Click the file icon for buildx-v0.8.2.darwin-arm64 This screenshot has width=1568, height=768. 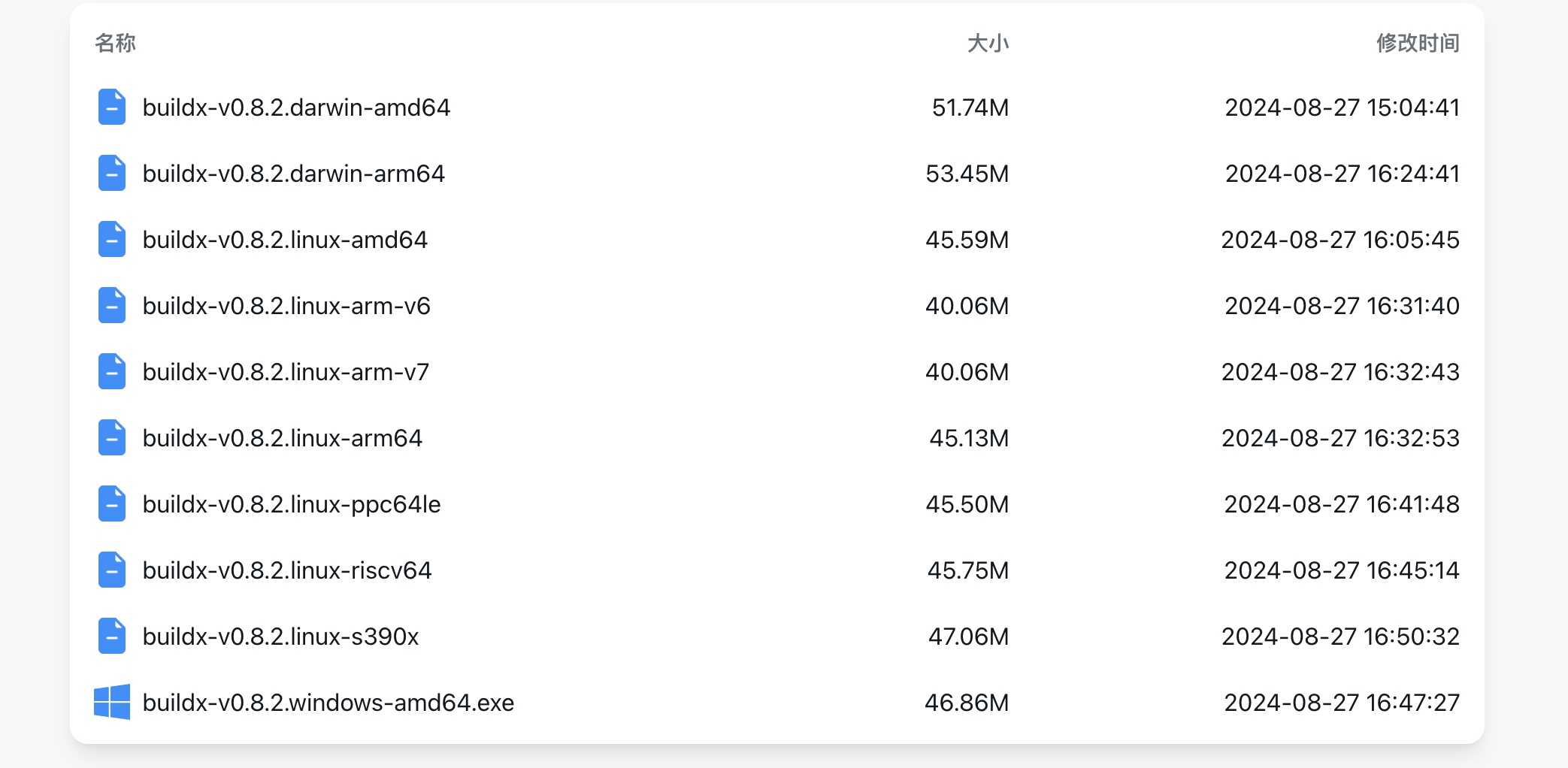[x=111, y=174]
